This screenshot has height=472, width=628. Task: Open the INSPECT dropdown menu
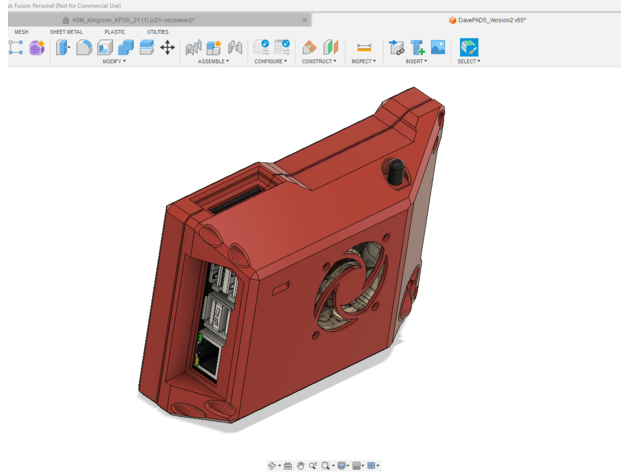coord(363,61)
